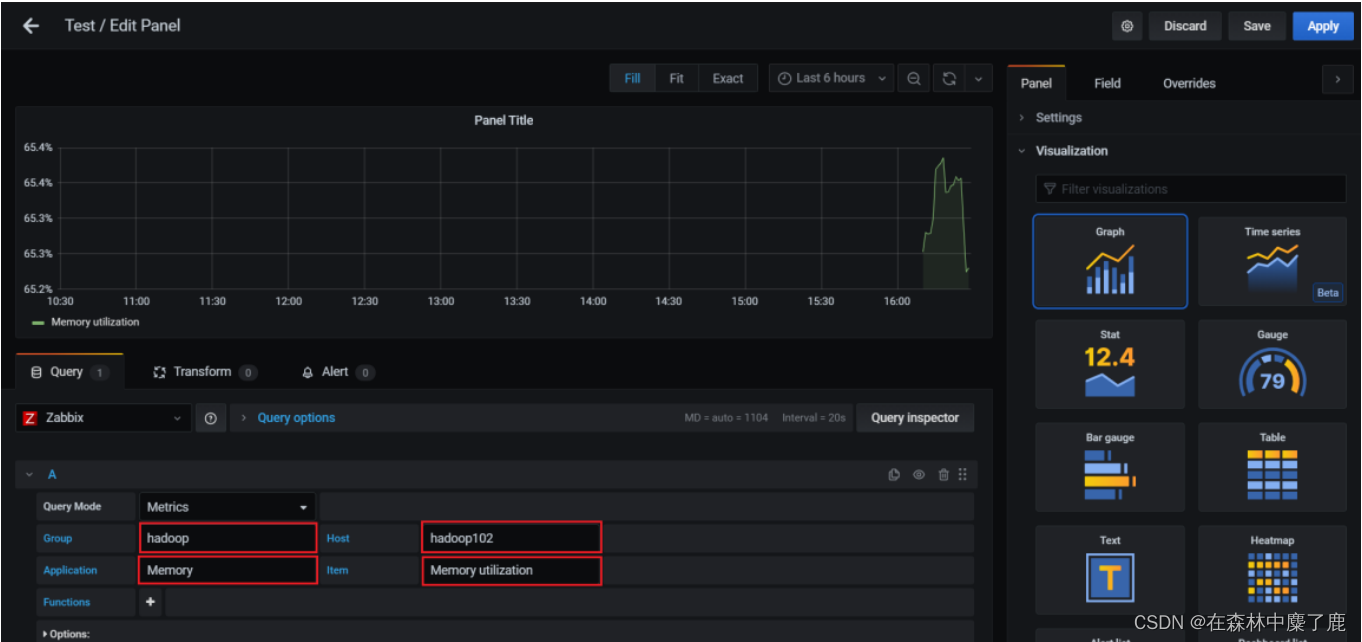
Task: Set view mode to Fill
Action: [x=632, y=78]
